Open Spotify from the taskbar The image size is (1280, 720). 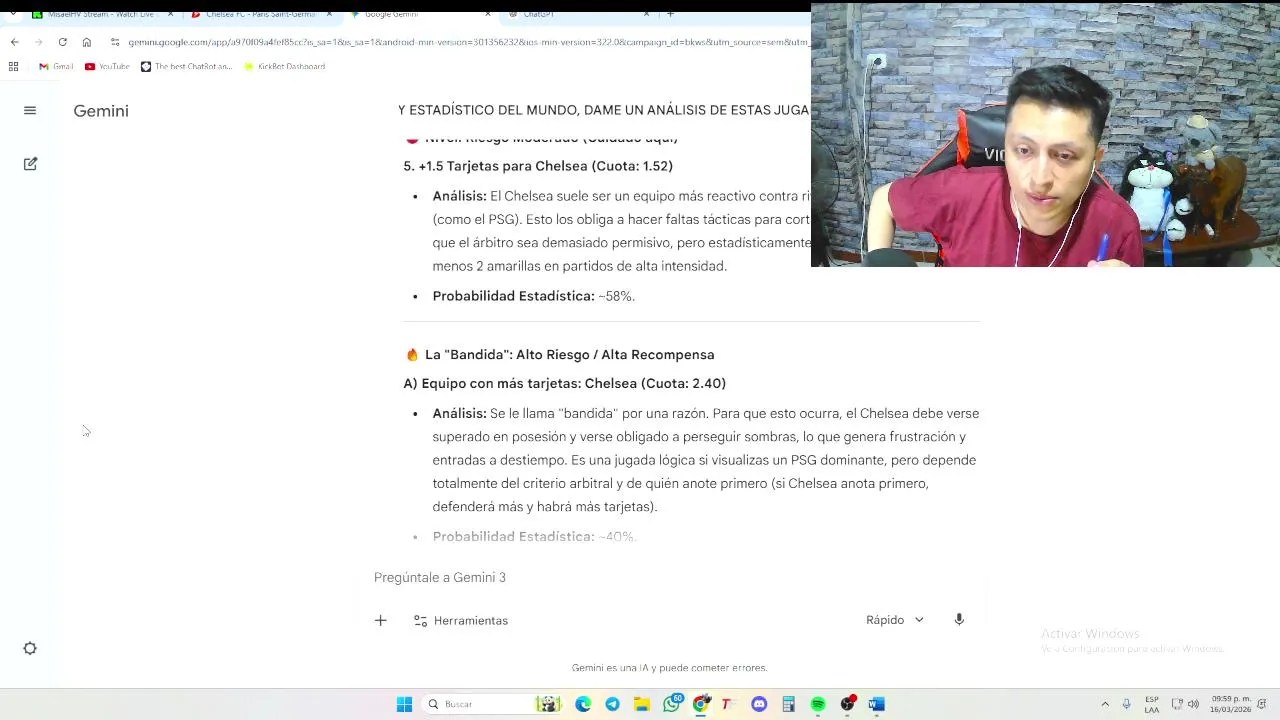pos(818,704)
